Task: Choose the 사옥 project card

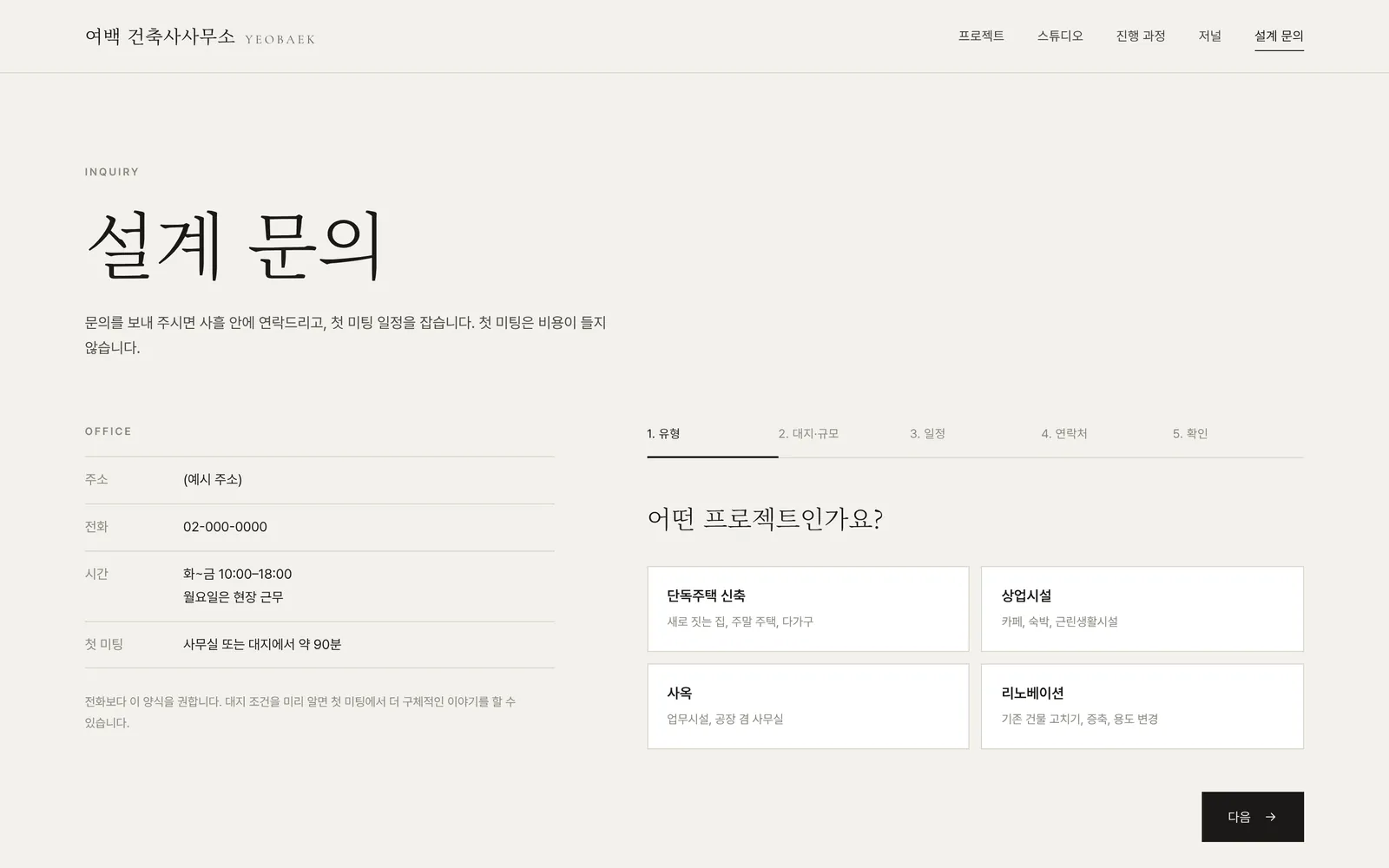Action: click(808, 707)
